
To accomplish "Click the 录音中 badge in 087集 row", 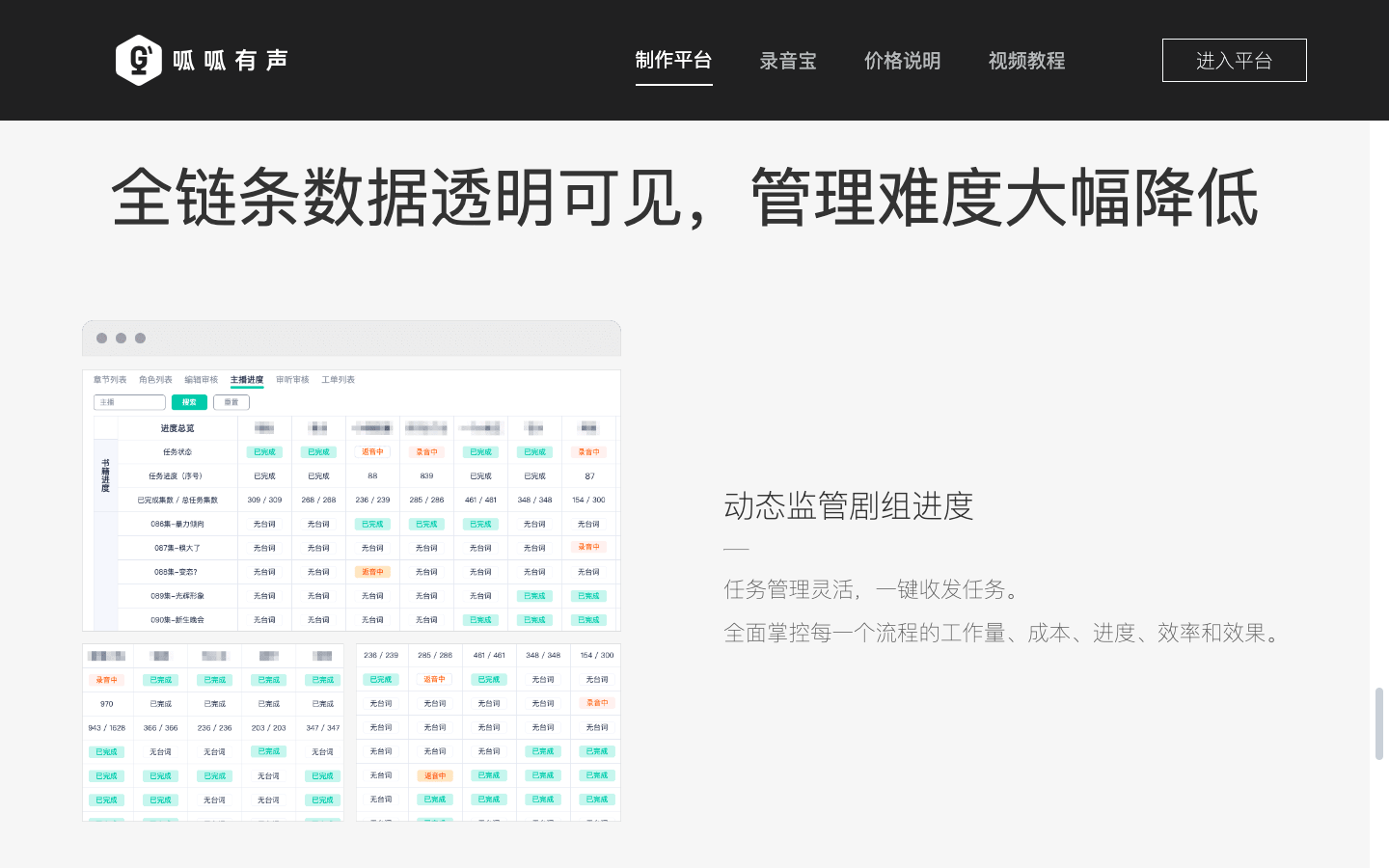I will pyautogui.click(x=588, y=547).
